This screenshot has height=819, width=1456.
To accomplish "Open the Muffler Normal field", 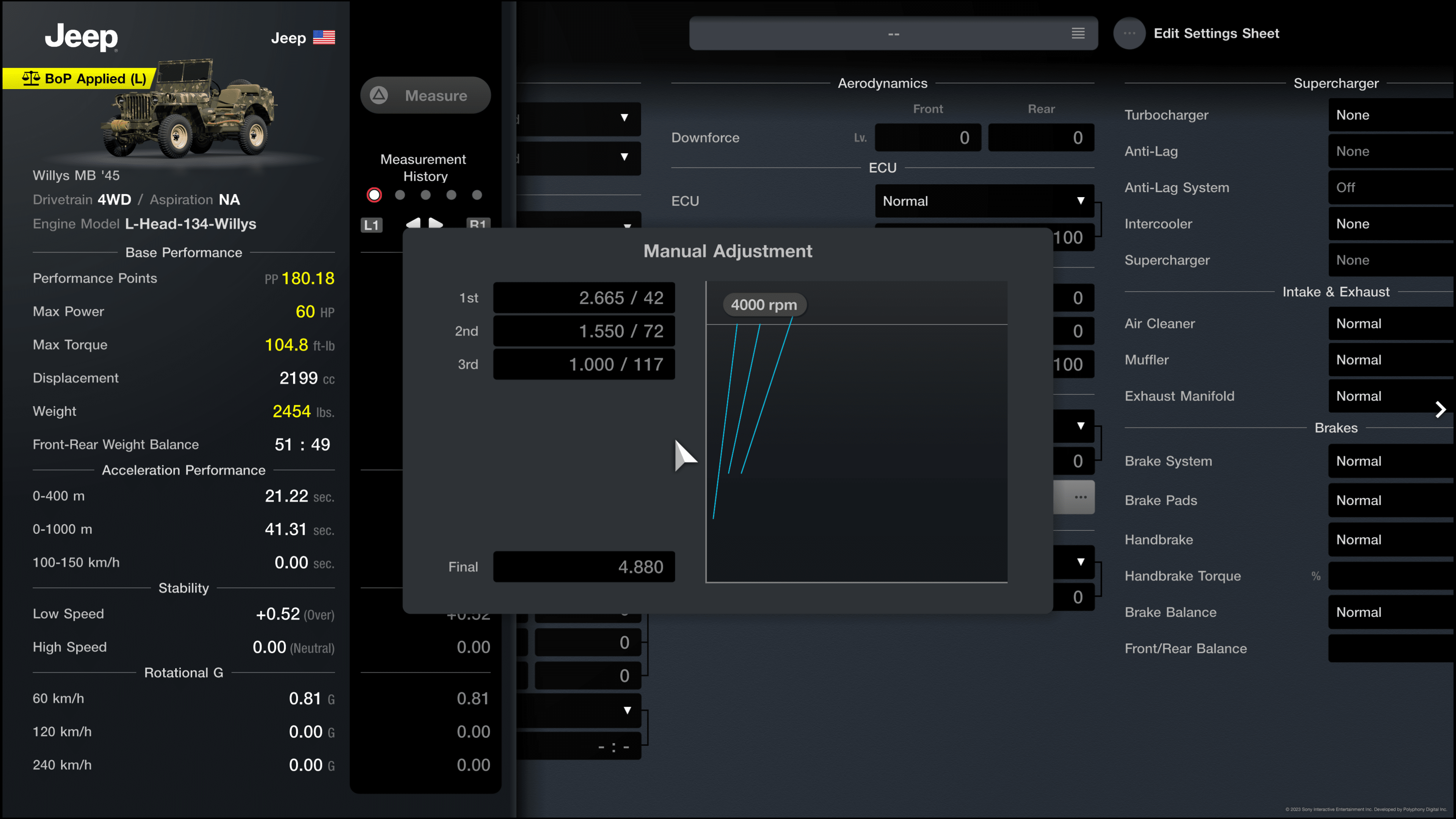I will coord(1392,360).
